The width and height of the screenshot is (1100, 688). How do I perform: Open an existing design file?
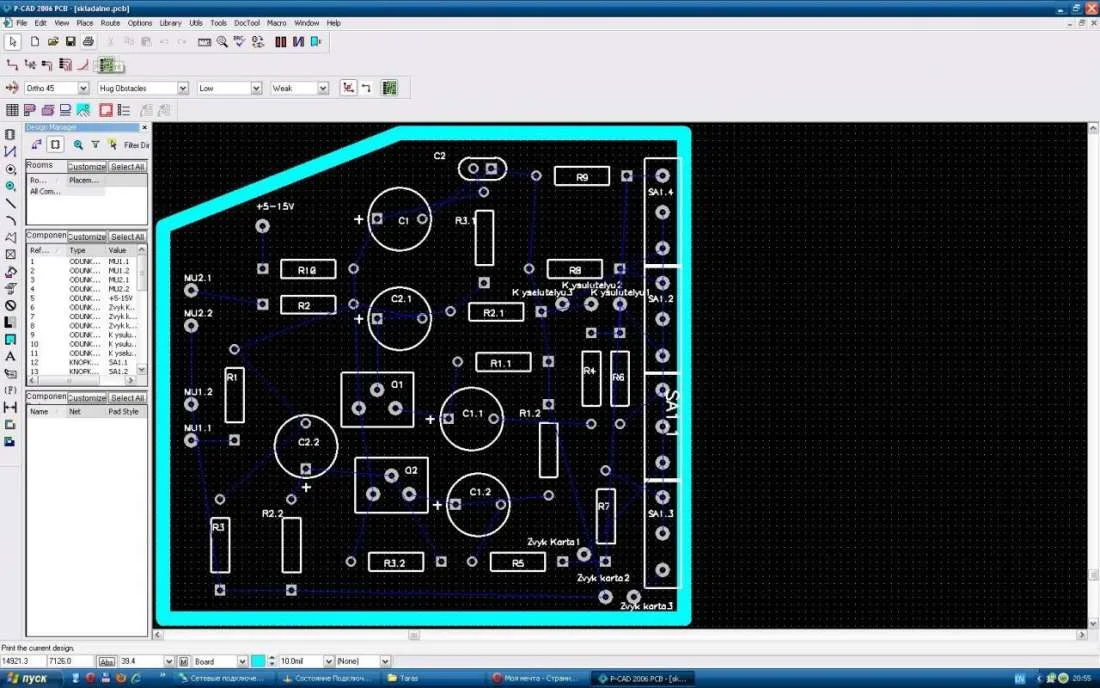[x=53, y=42]
